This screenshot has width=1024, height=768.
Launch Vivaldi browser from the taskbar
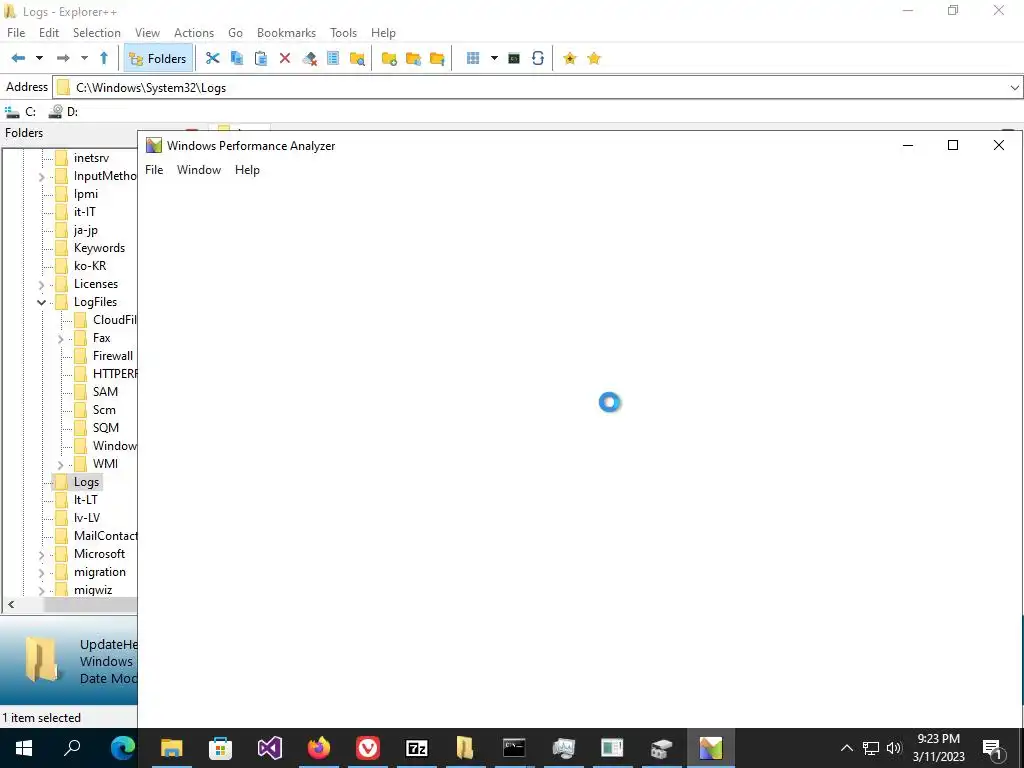coord(368,748)
